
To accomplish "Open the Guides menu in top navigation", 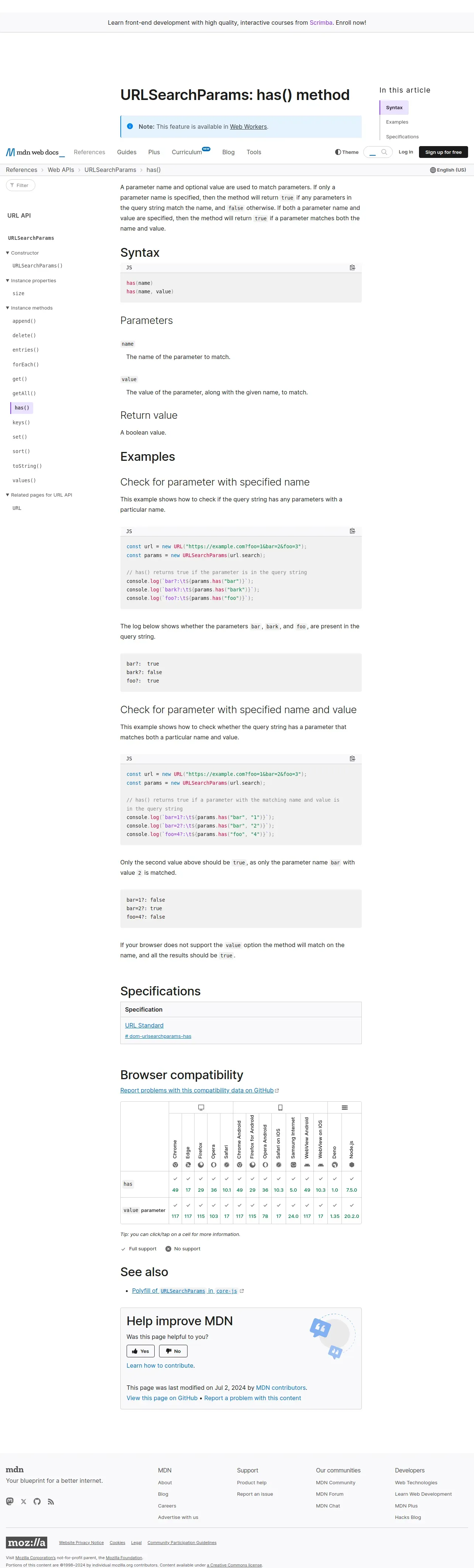I will (127, 152).
